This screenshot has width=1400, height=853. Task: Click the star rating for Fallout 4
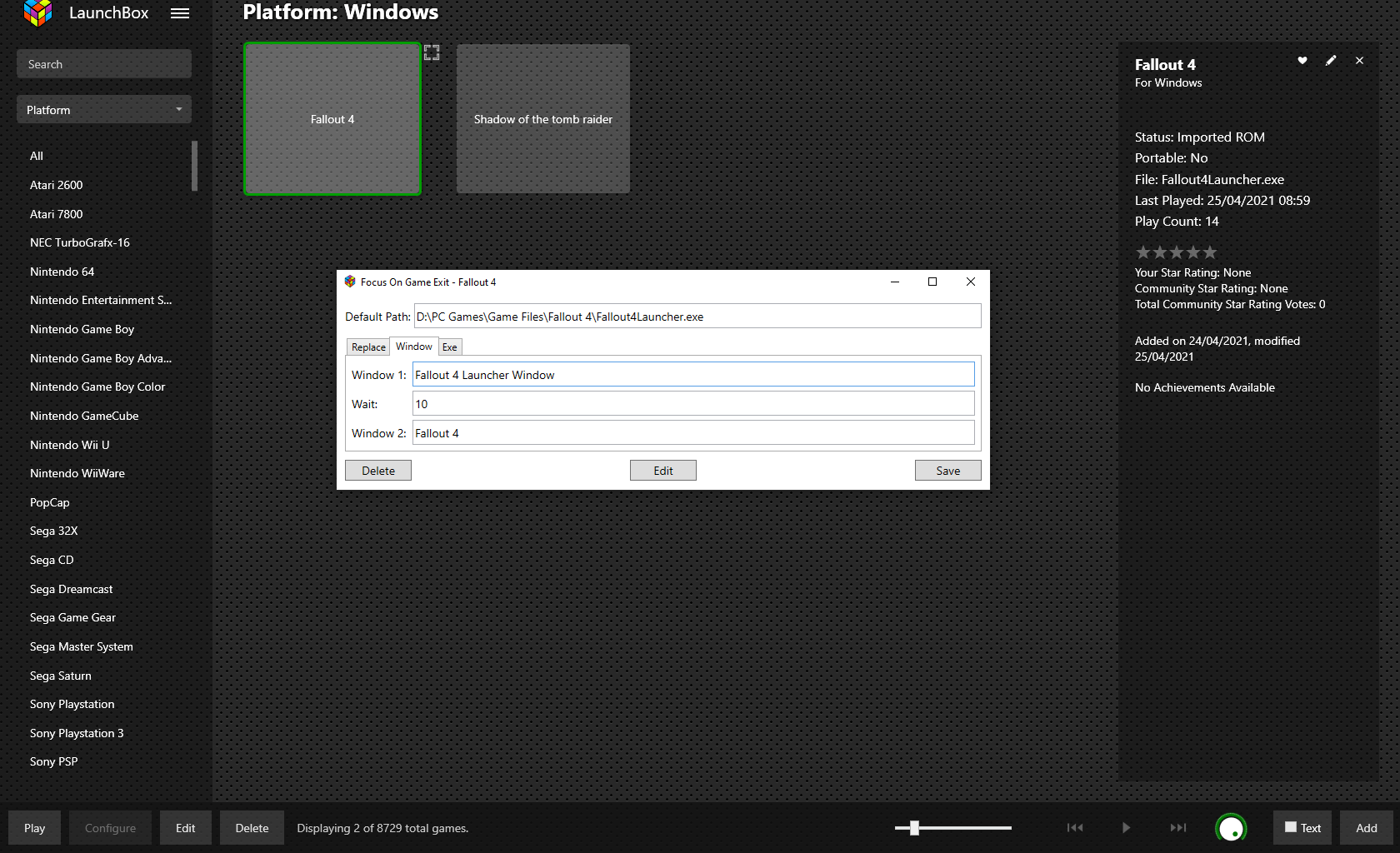click(1176, 252)
